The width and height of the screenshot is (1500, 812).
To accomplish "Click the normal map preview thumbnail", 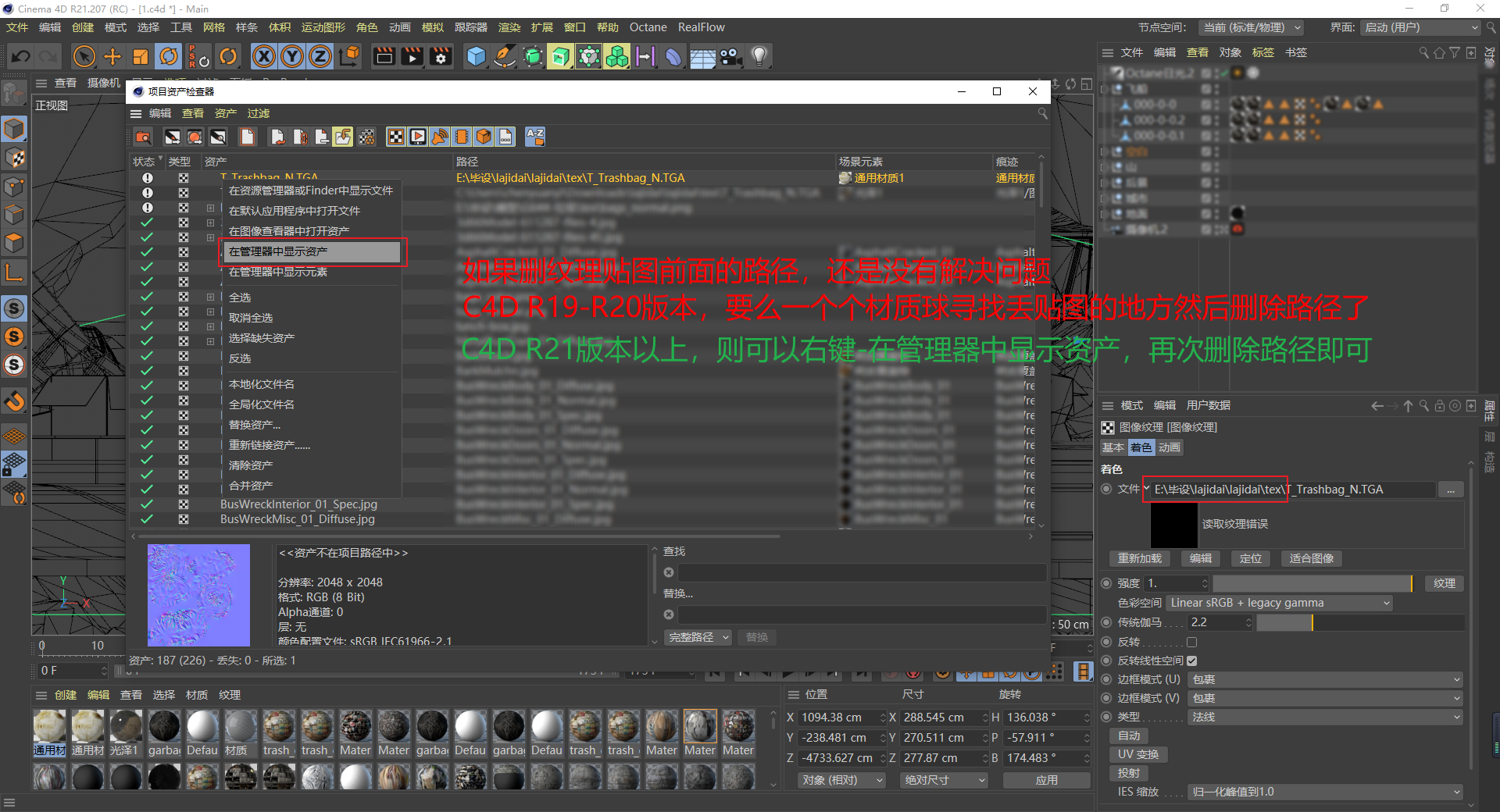I will coord(198,595).
